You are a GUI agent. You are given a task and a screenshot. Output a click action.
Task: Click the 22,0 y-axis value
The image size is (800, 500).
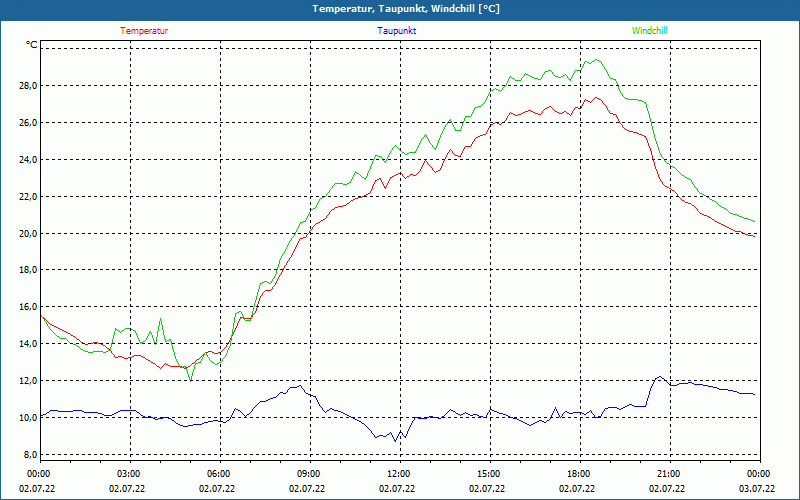tap(29, 196)
